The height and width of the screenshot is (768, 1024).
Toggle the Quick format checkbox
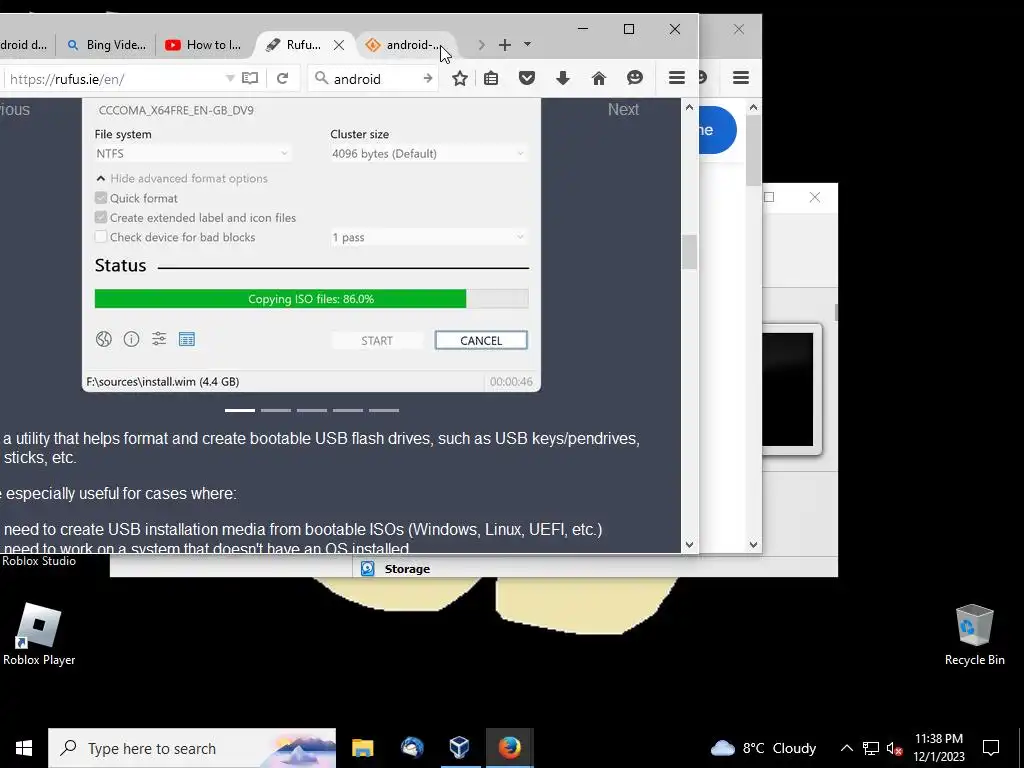pyautogui.click(x=101, y=198)
